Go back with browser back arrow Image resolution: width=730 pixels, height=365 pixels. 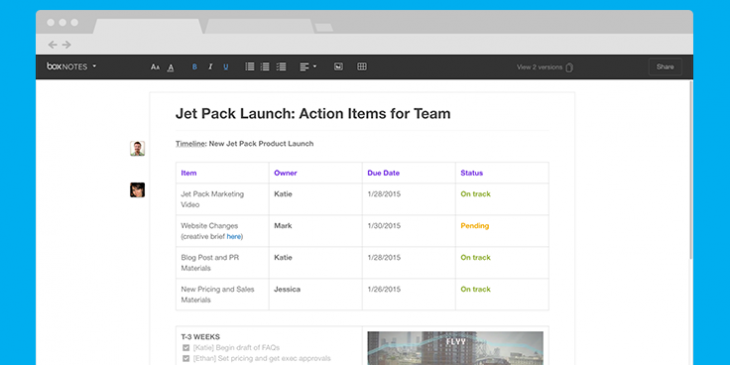53,45
